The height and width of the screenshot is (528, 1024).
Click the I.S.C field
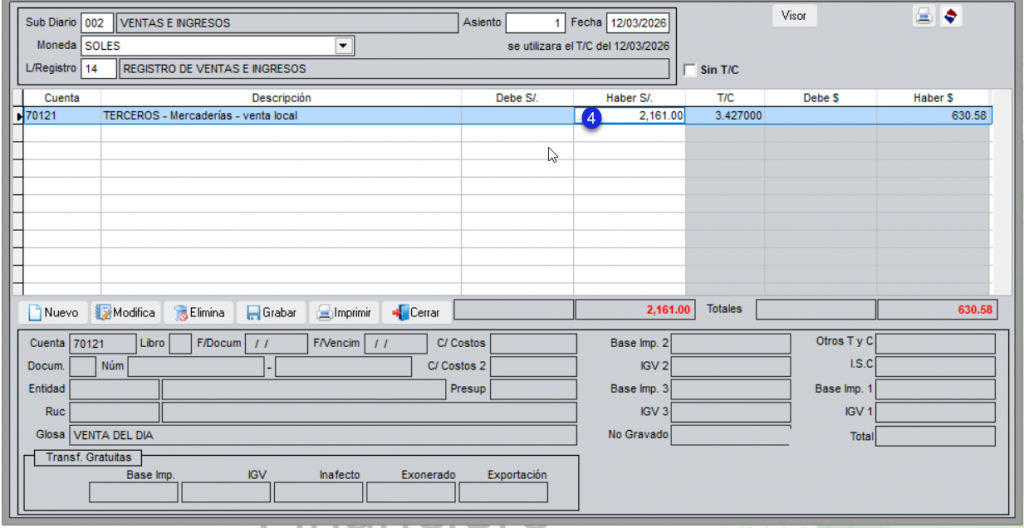pos(935,367)
